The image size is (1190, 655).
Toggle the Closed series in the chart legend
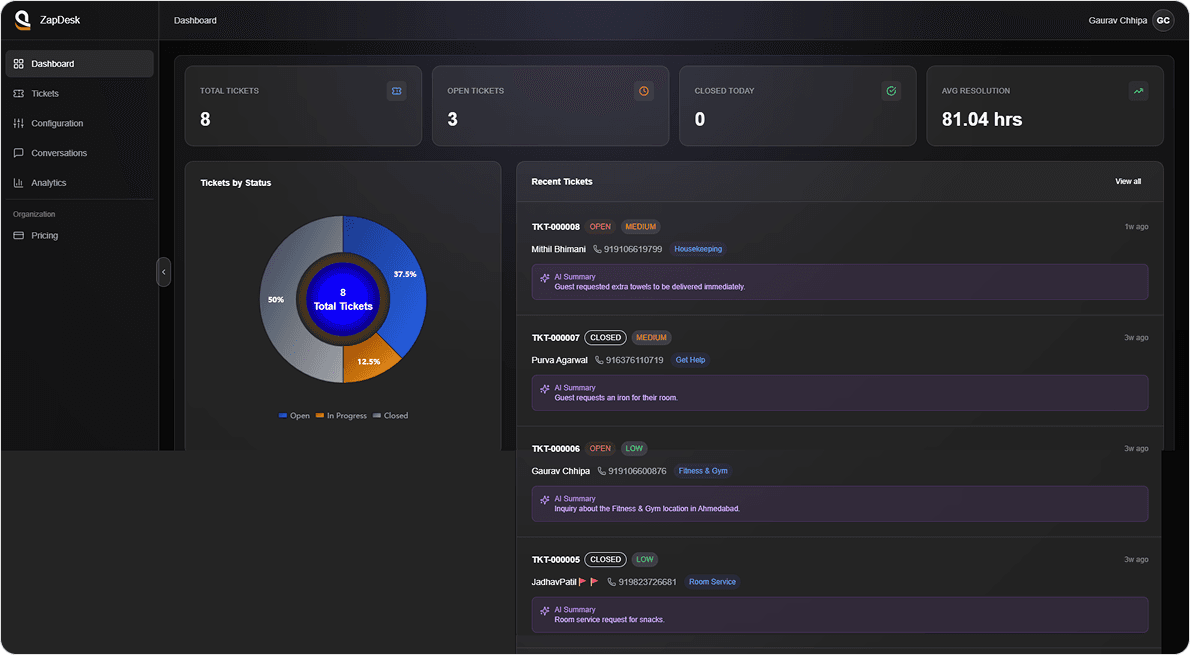[x=390, y=415]
